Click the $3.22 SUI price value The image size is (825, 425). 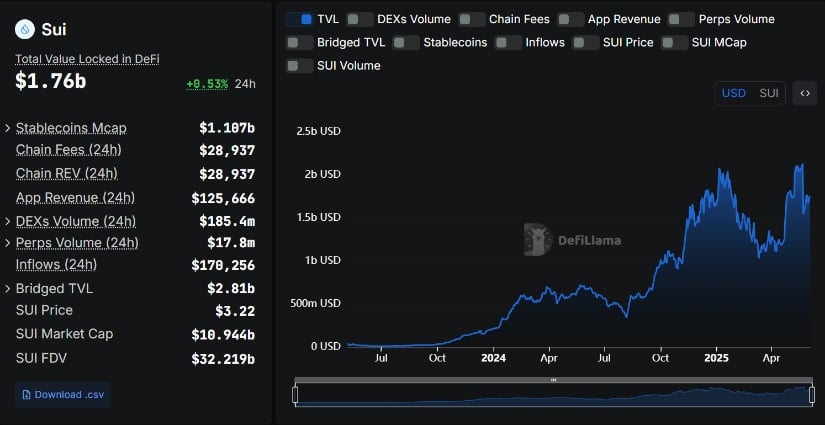[235, 311]
